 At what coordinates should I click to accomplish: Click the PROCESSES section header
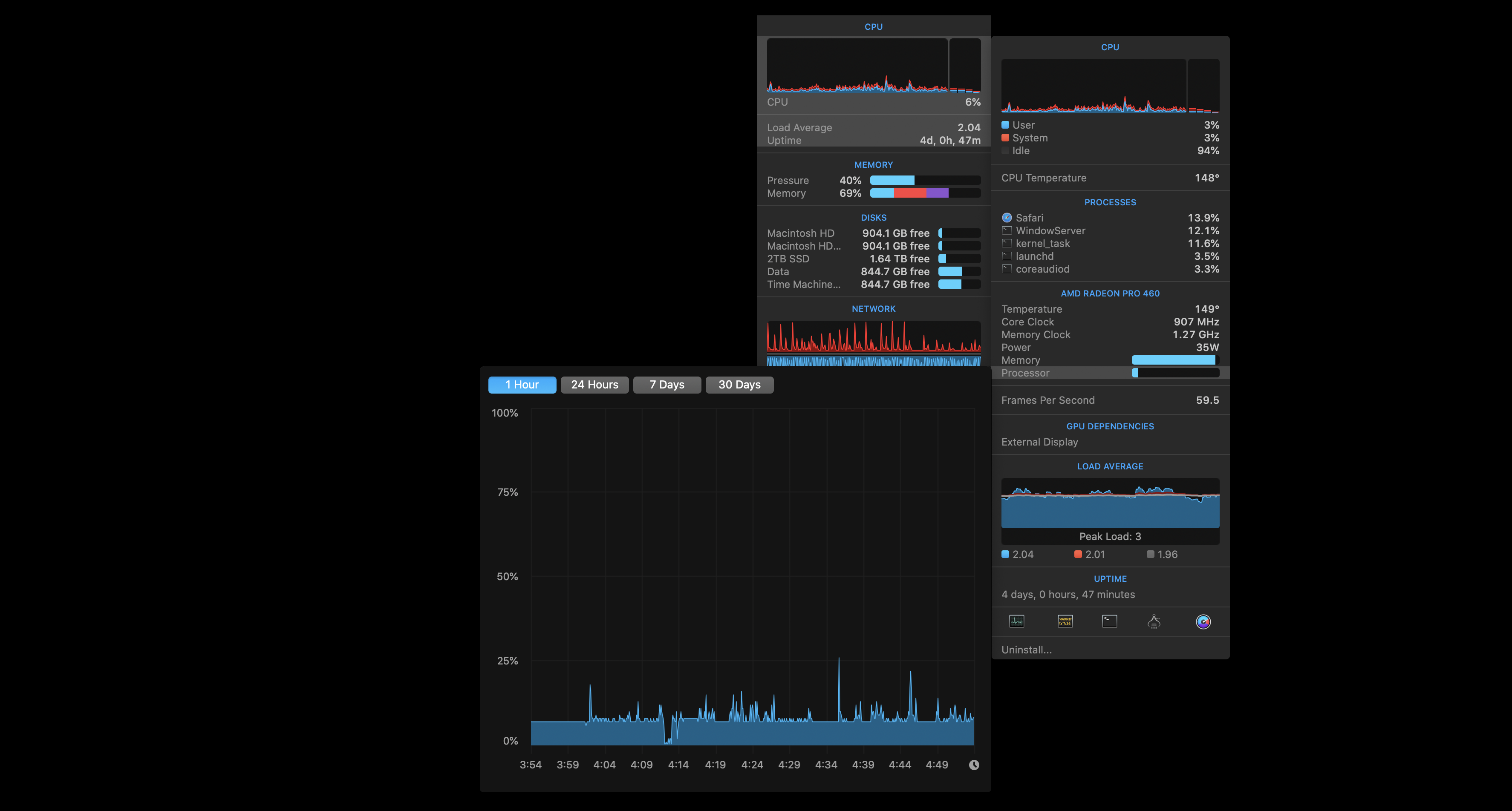pyautogui.click(x=1110, y=202)
